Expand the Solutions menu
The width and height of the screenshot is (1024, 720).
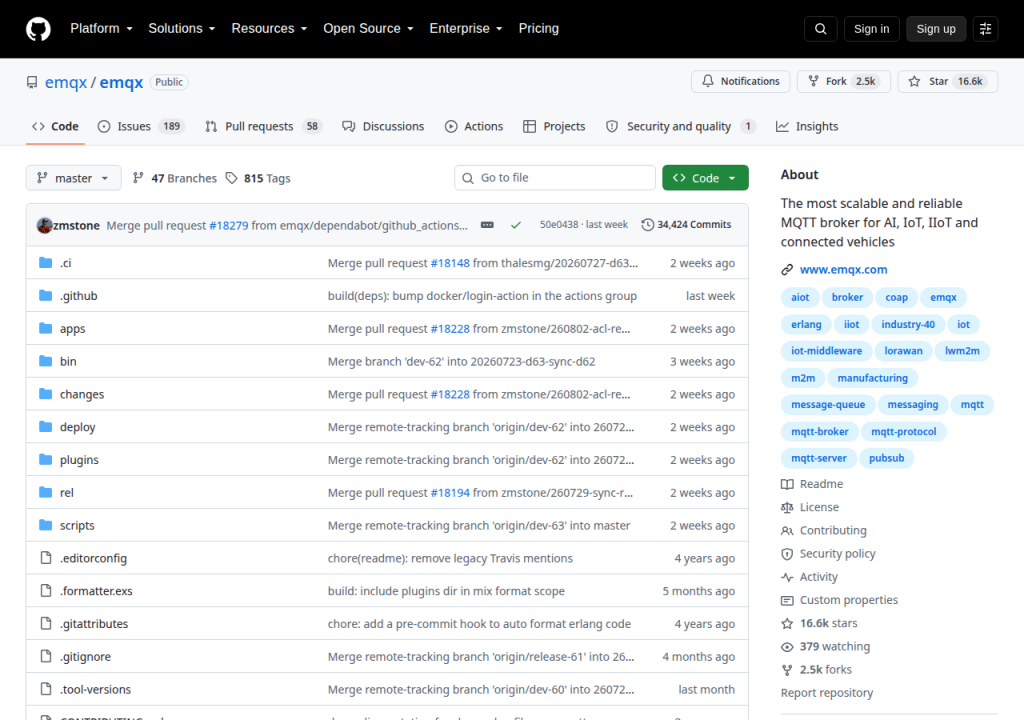[182, 29]
